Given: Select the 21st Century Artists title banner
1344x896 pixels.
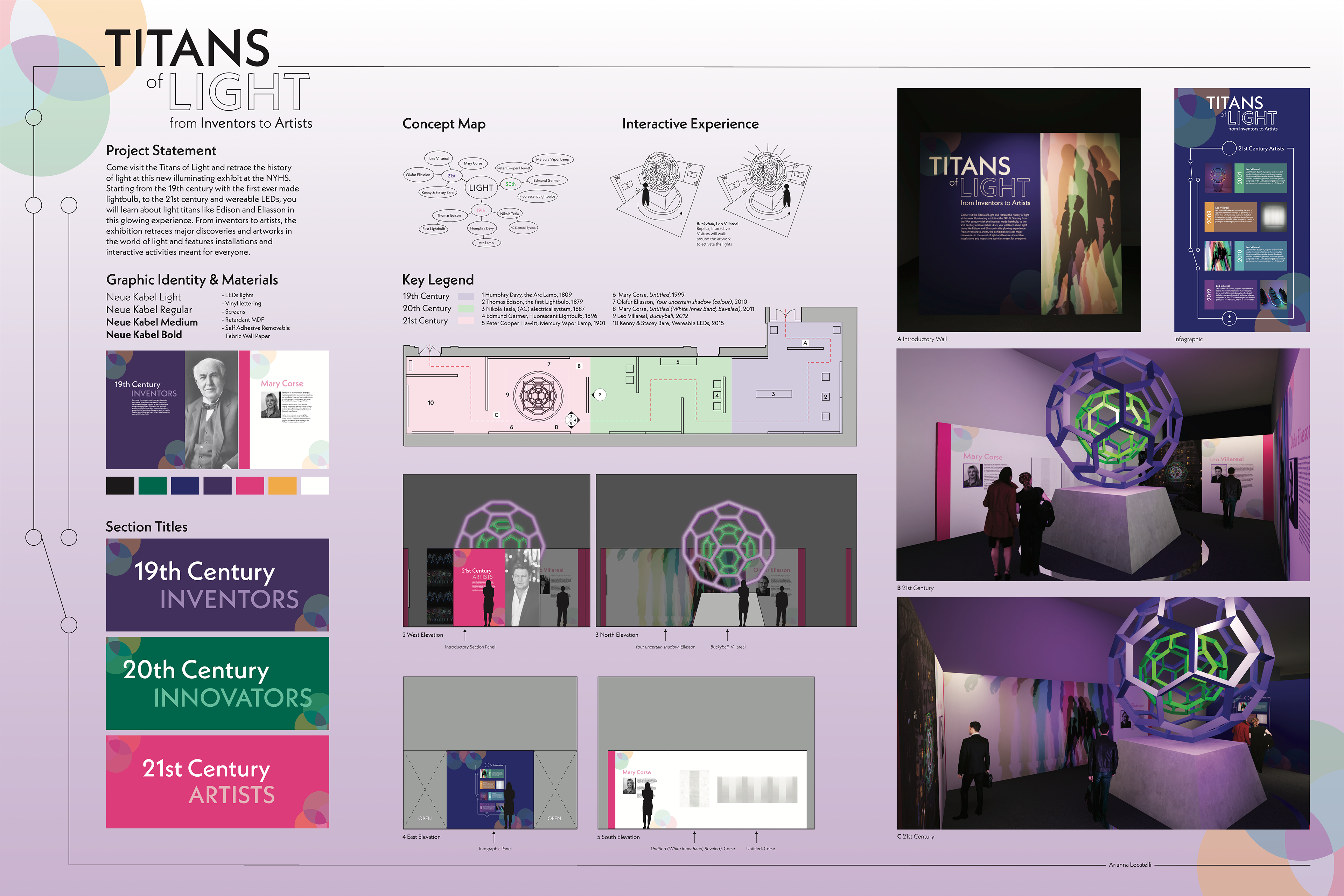Looking at the screenshot, I should [218, 782].
